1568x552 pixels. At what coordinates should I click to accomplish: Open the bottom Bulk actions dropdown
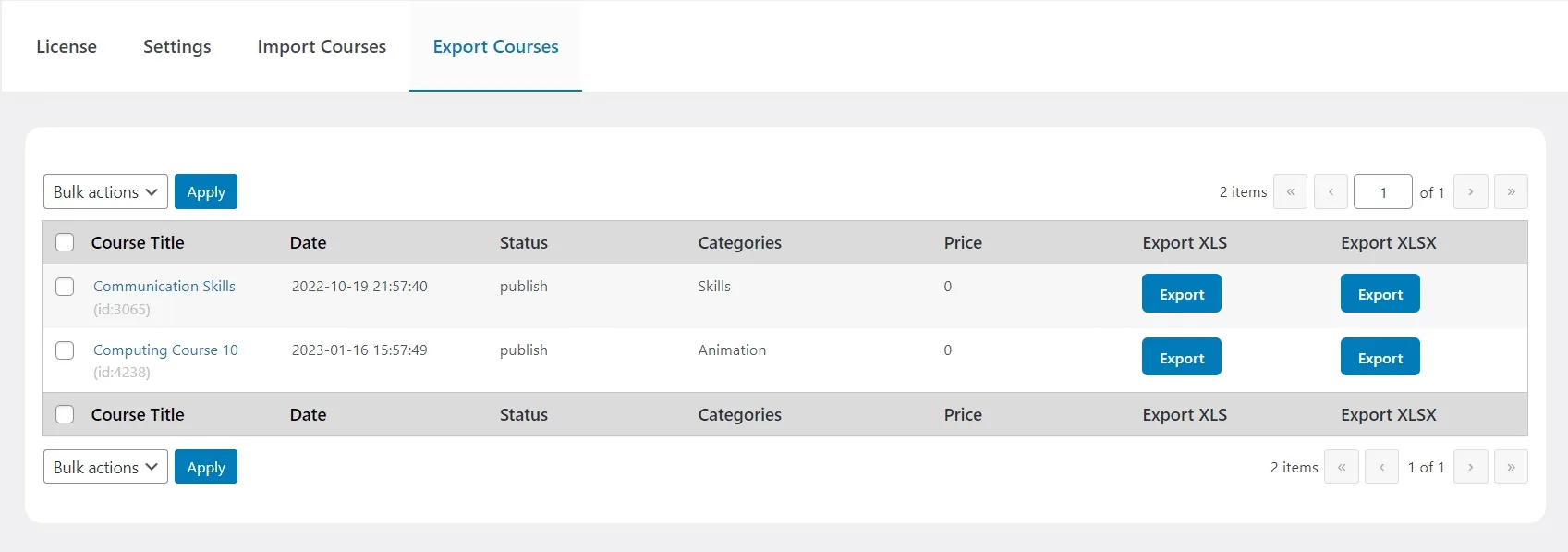tap(104, 467)
